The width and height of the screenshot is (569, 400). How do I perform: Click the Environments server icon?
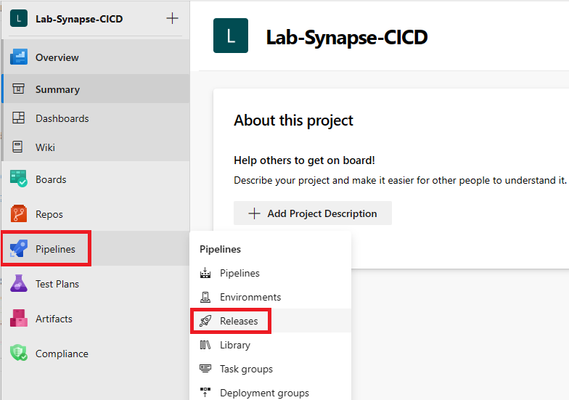pyautogui.click(x=205, y=297)
